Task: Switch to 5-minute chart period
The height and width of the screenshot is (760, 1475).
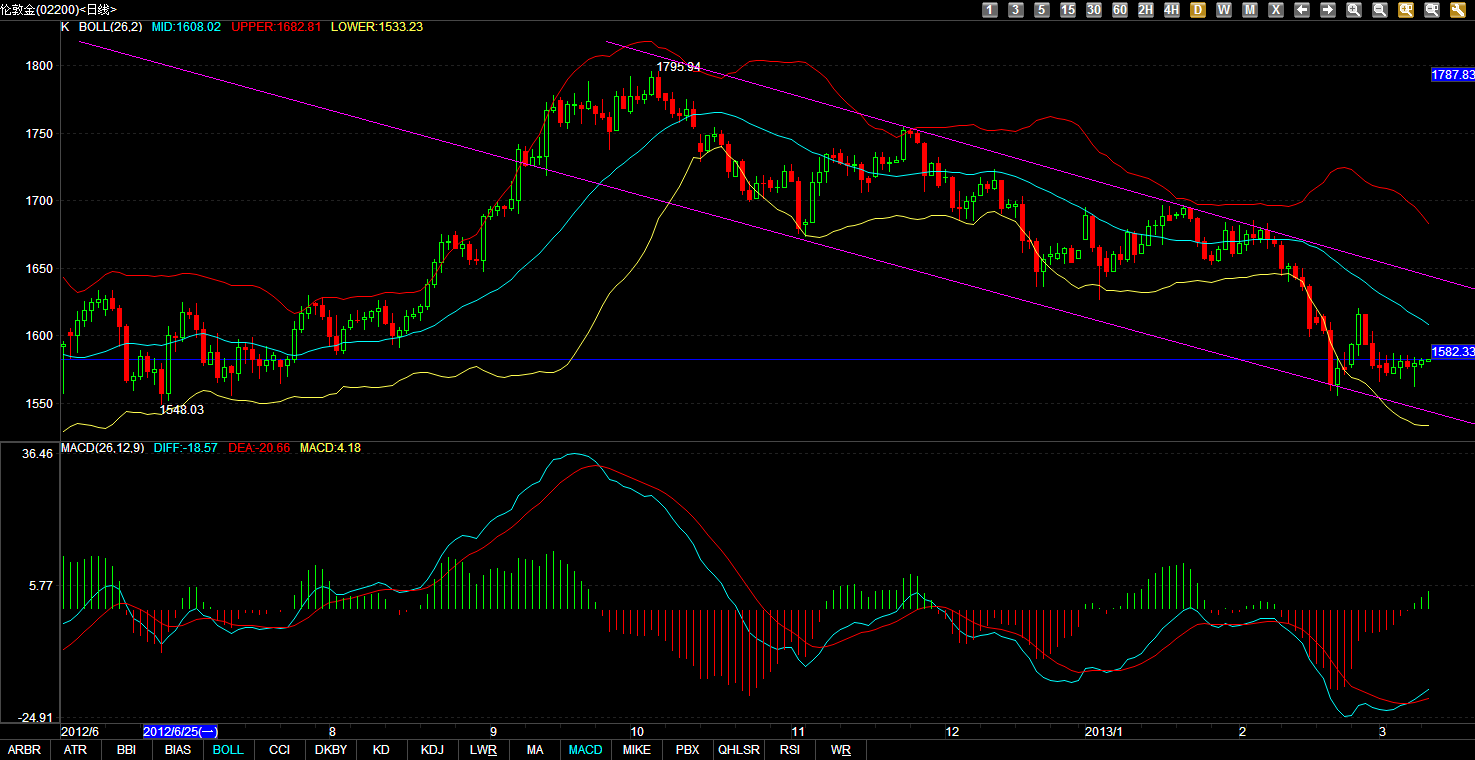Action: click(1042, 9)
